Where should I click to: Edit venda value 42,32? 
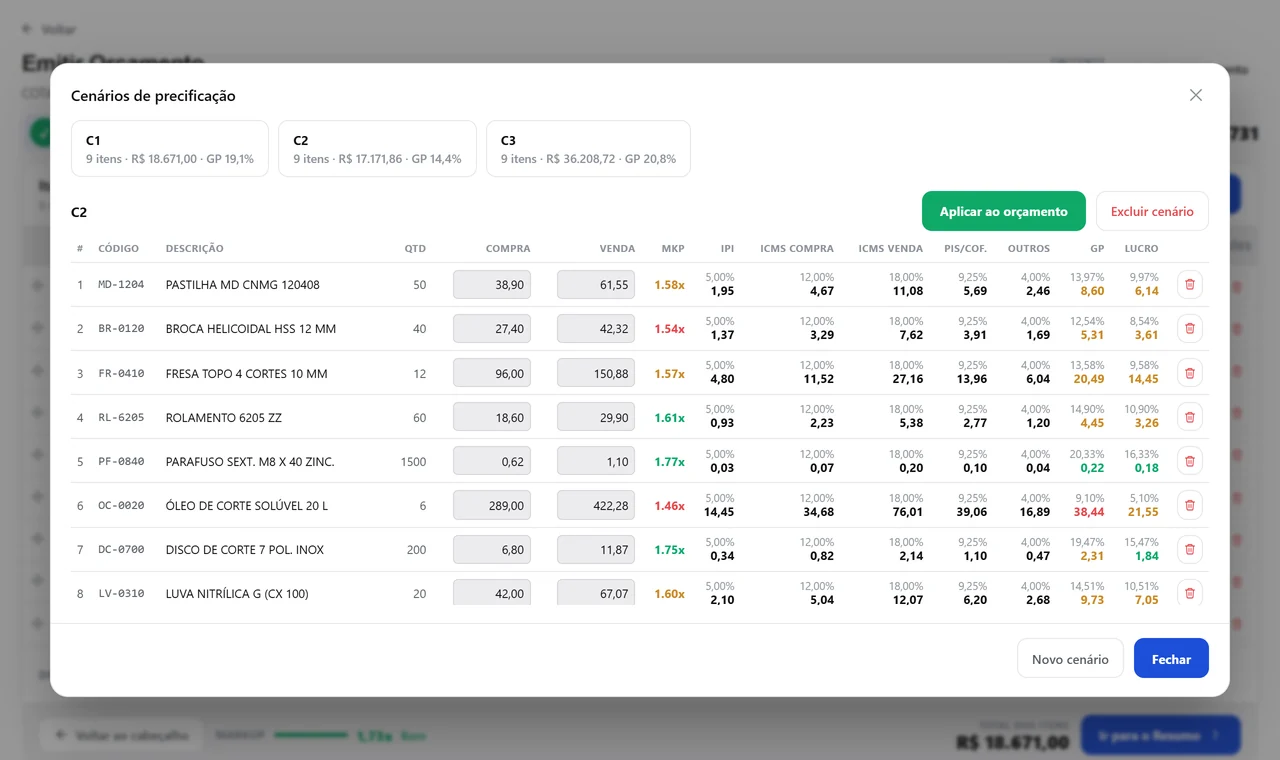(596, 329)
